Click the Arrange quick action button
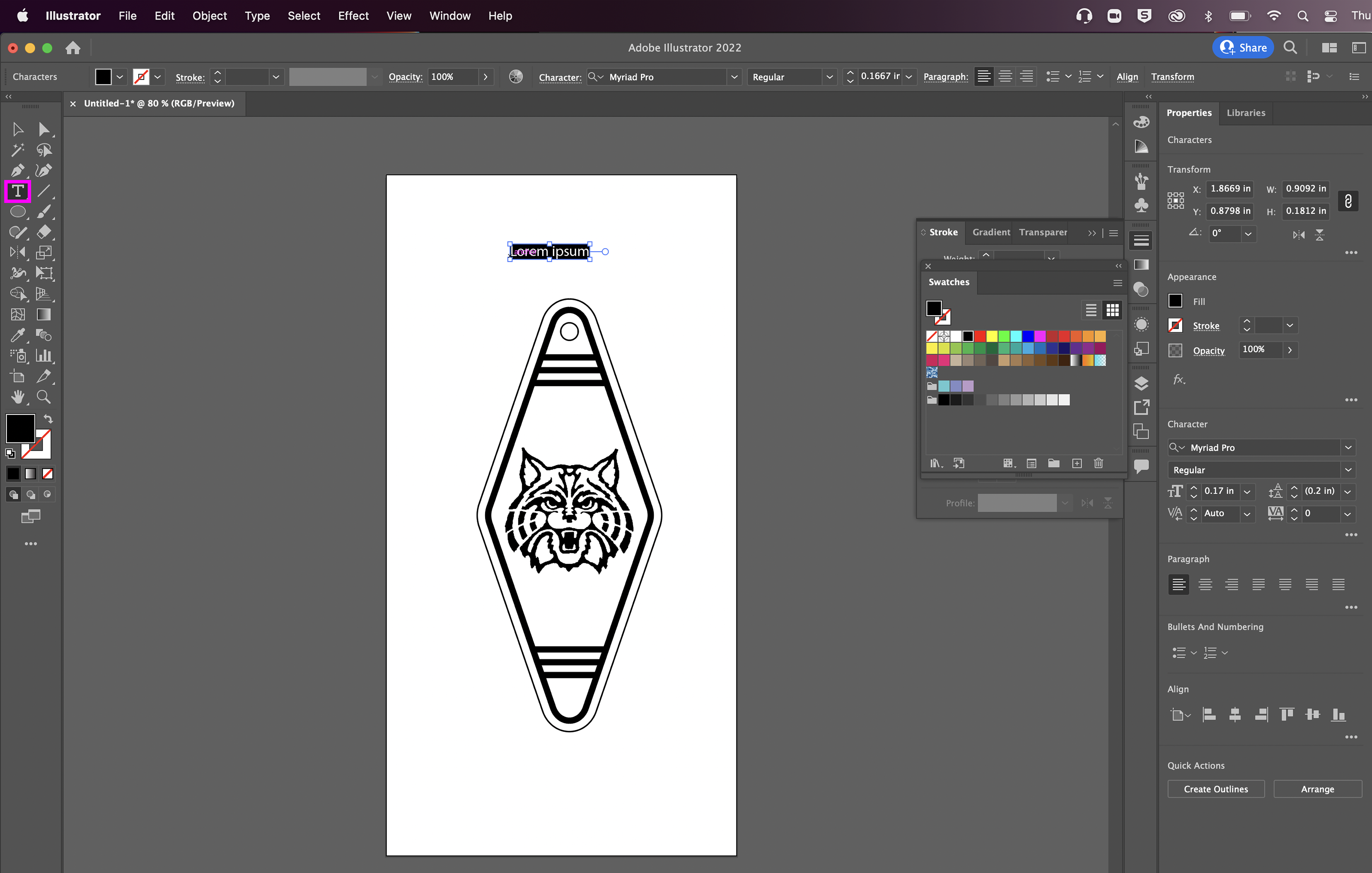 (x=1317, y=789)
